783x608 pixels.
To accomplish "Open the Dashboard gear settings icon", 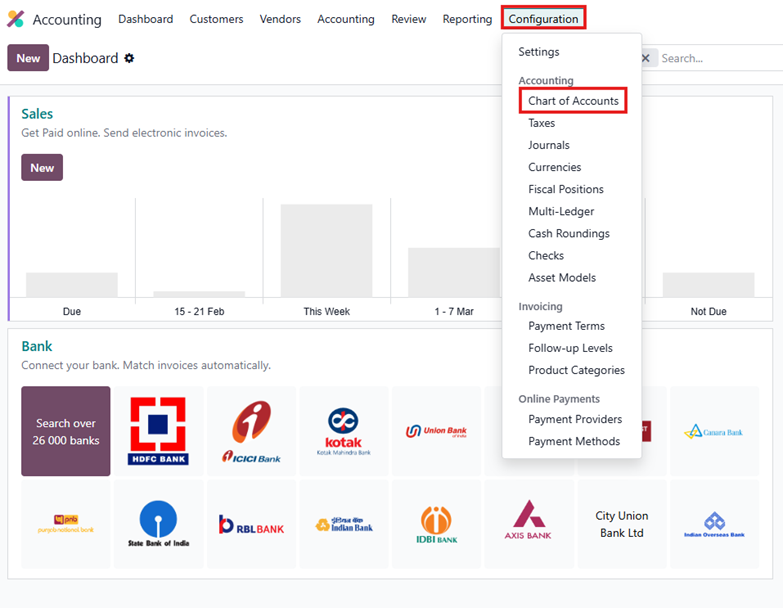I will (x=129, y=59).
